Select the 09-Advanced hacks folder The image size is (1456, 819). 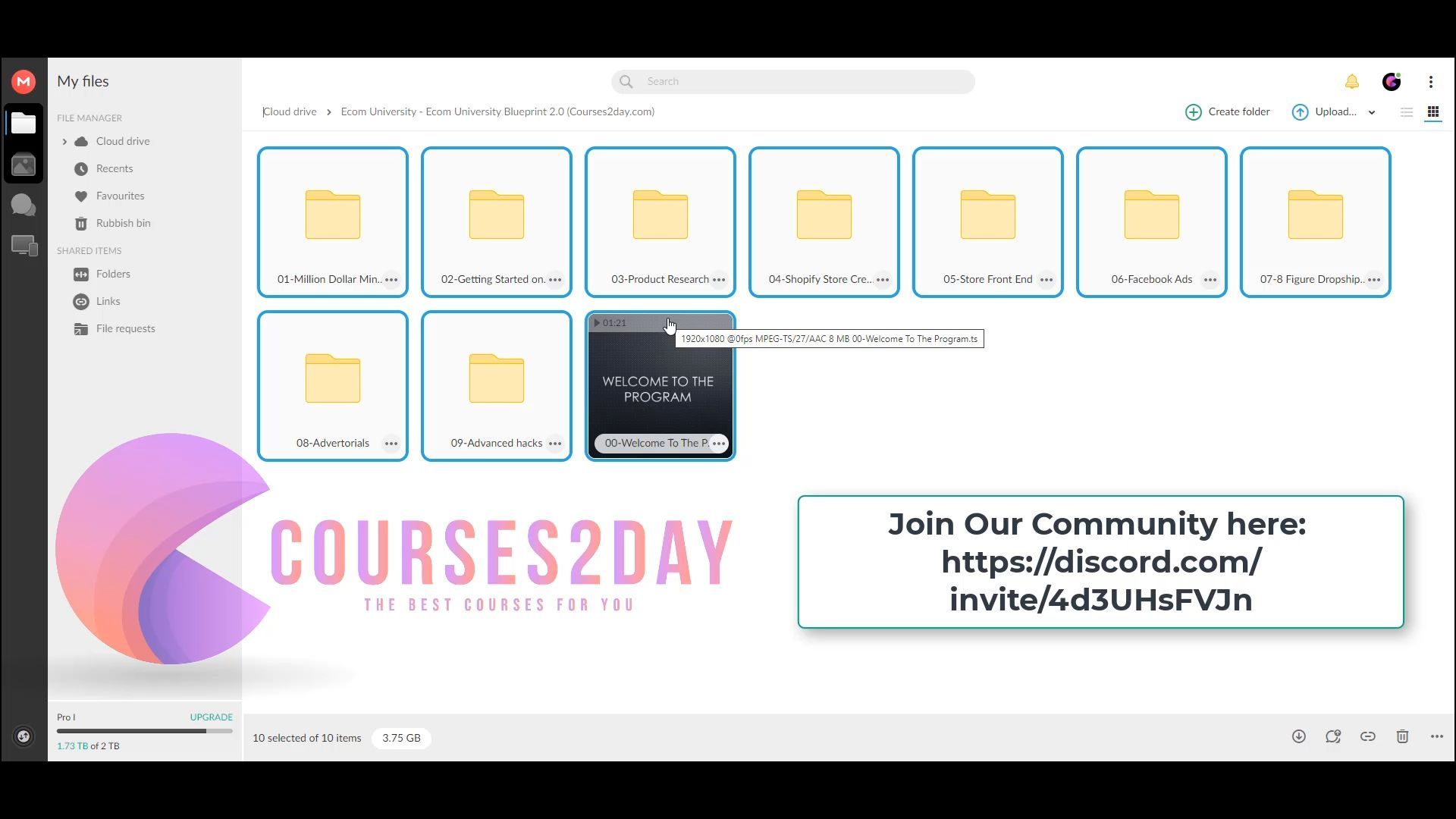(x=497, y=385)
